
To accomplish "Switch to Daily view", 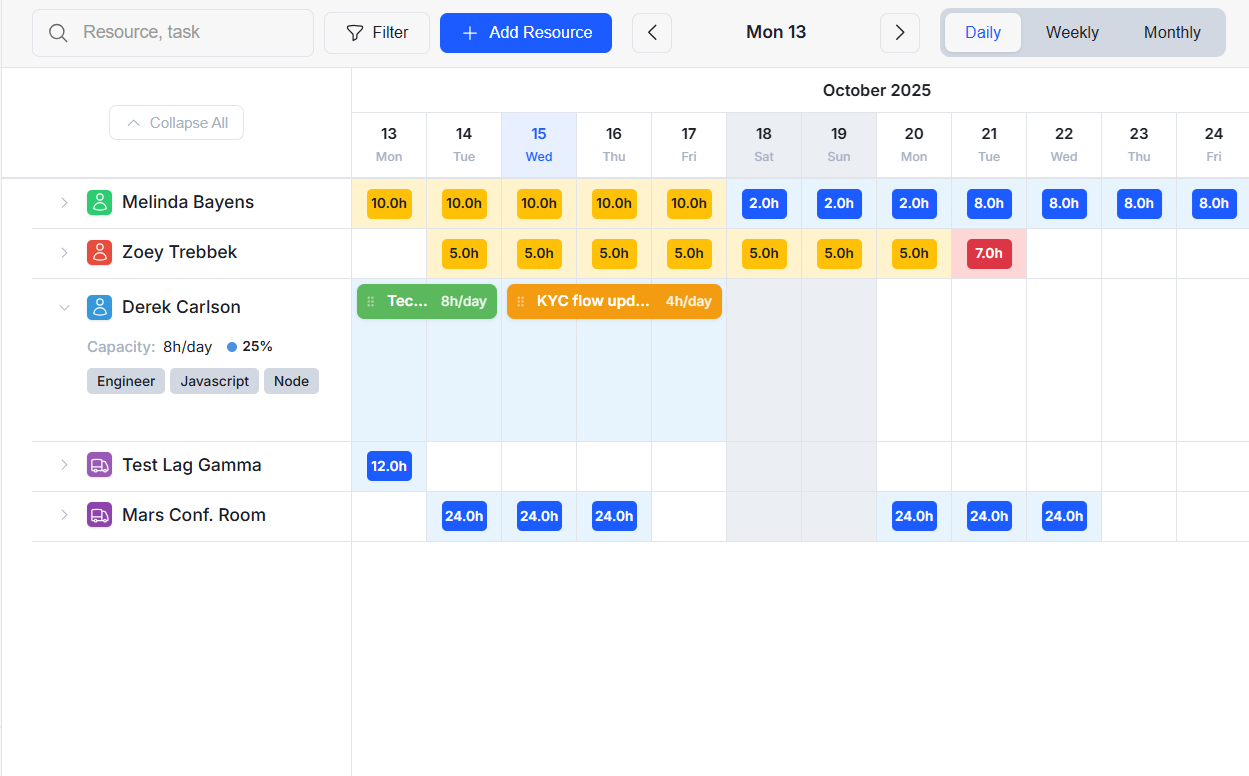I will [x=982, y=32].
